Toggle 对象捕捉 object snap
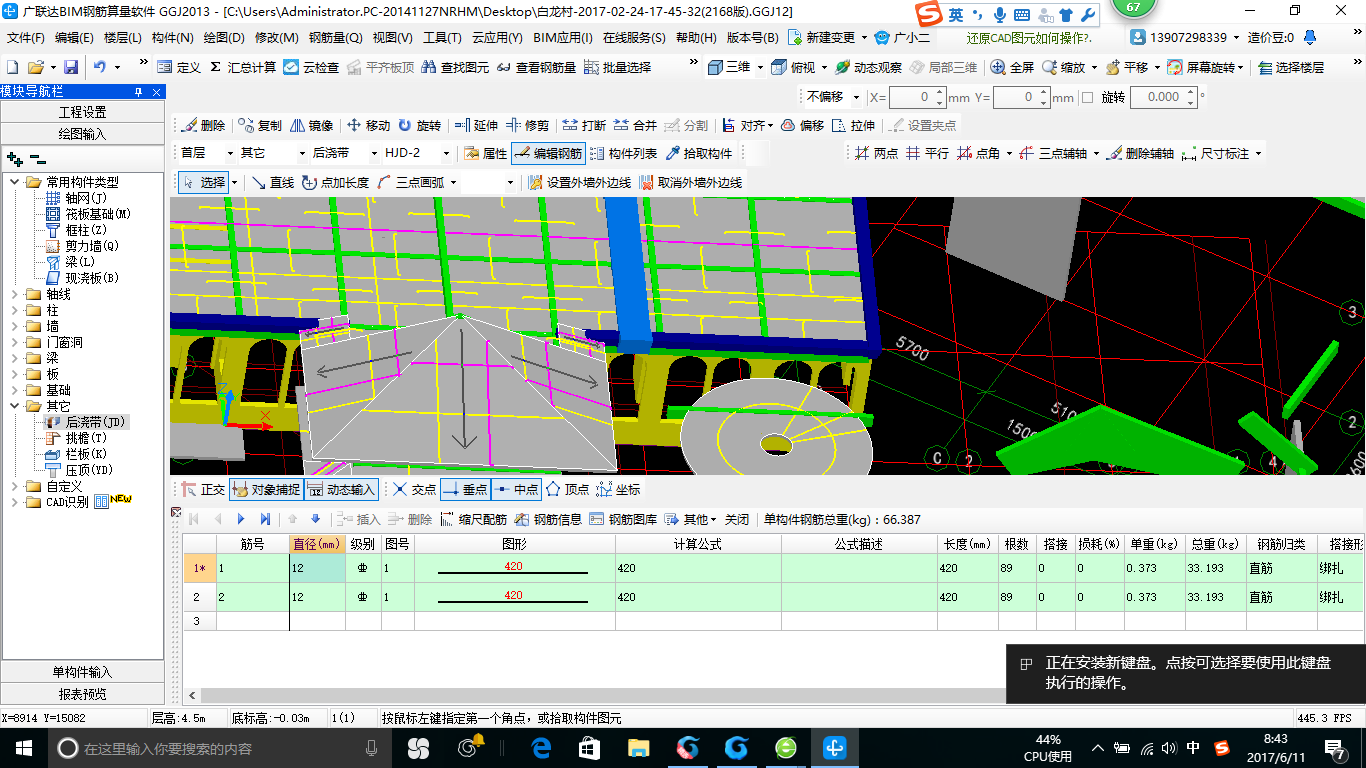The width and height of the screenshot is (1366, 768). (x=266, y=489)
